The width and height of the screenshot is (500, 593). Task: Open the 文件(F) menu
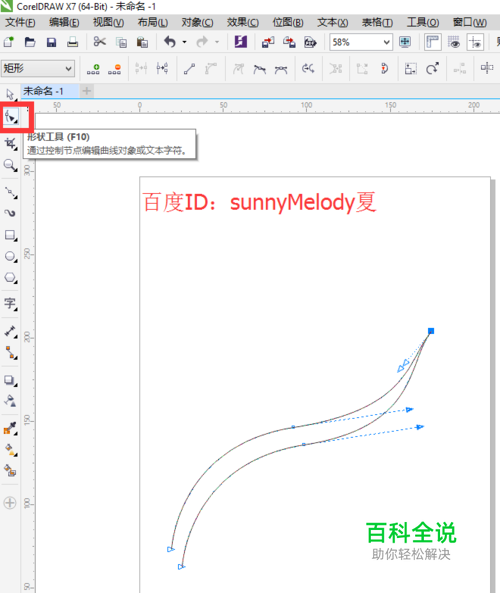(x=20, y=23)
